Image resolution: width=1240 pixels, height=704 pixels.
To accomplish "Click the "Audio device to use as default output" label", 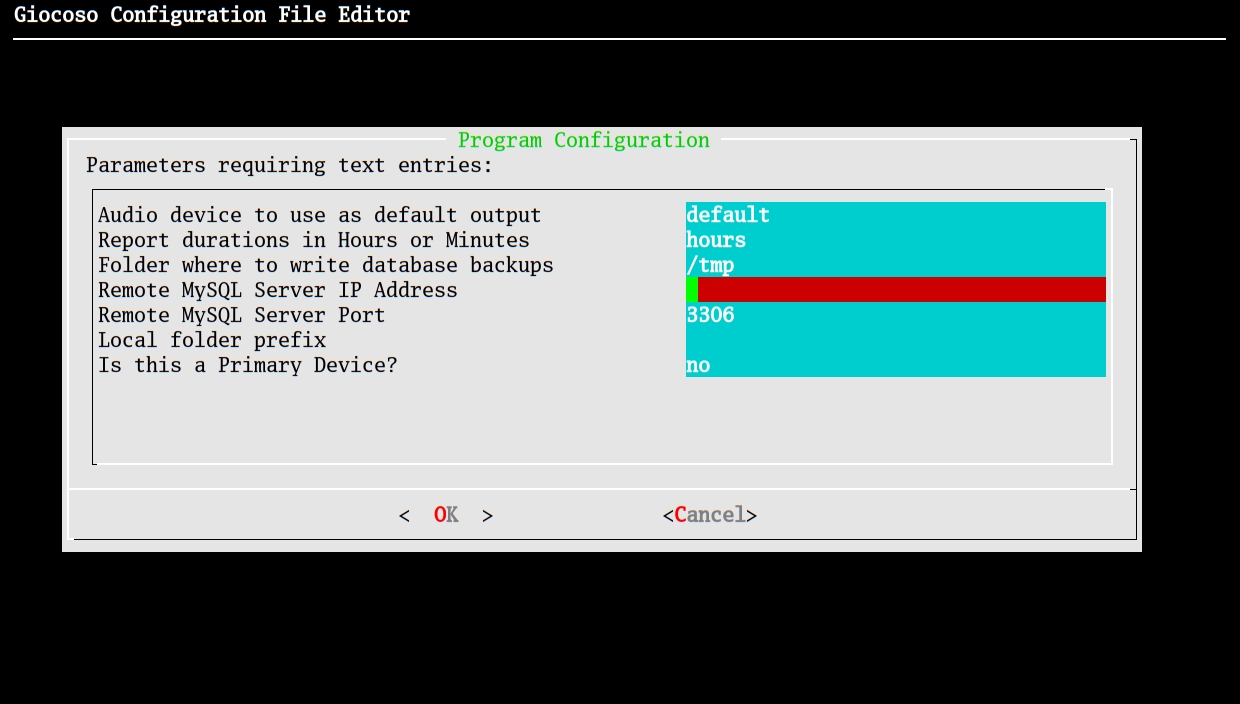I will pos(319,215).
